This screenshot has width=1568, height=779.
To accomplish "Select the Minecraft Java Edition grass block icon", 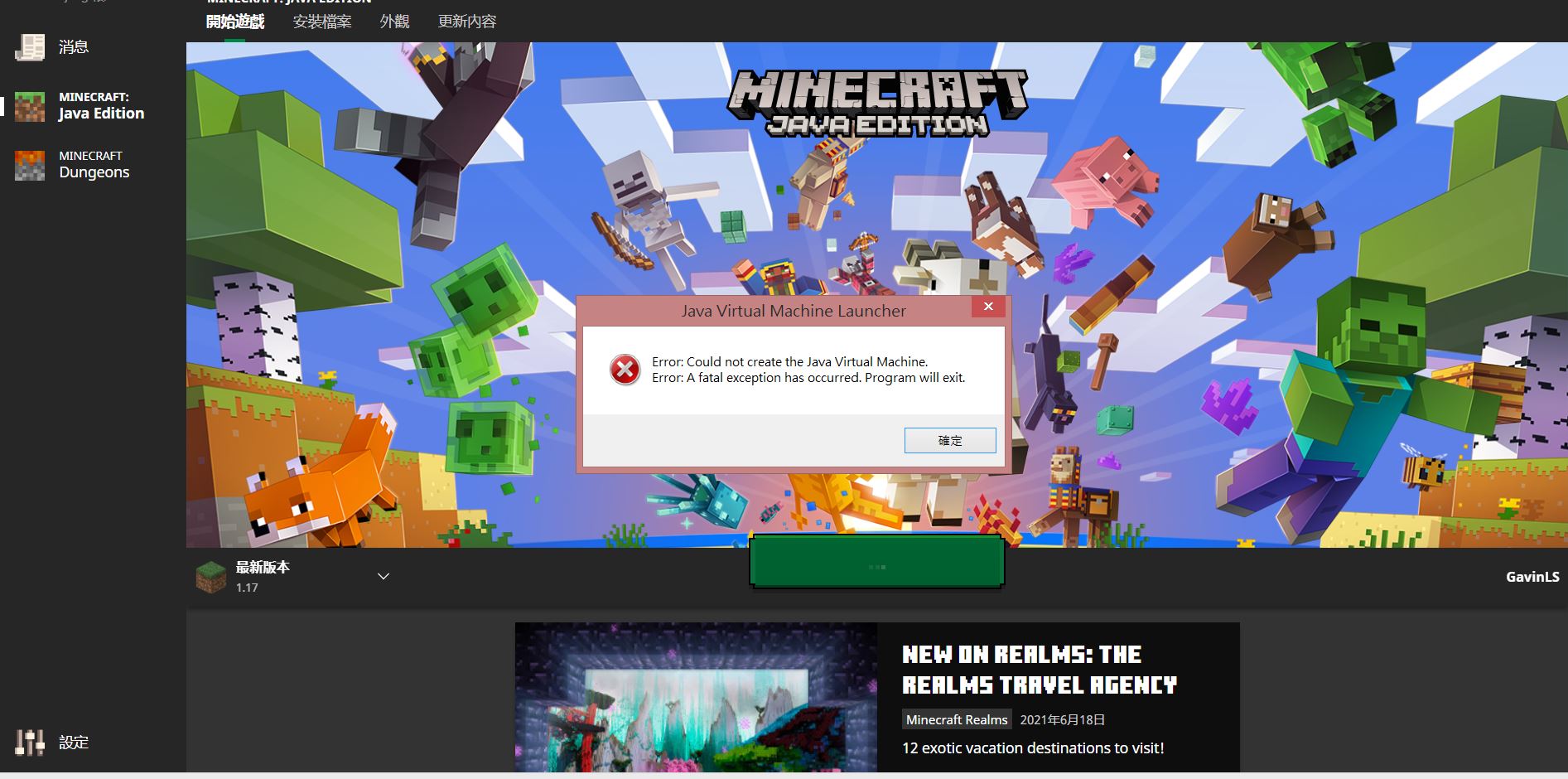I will (x=30, y=106).
